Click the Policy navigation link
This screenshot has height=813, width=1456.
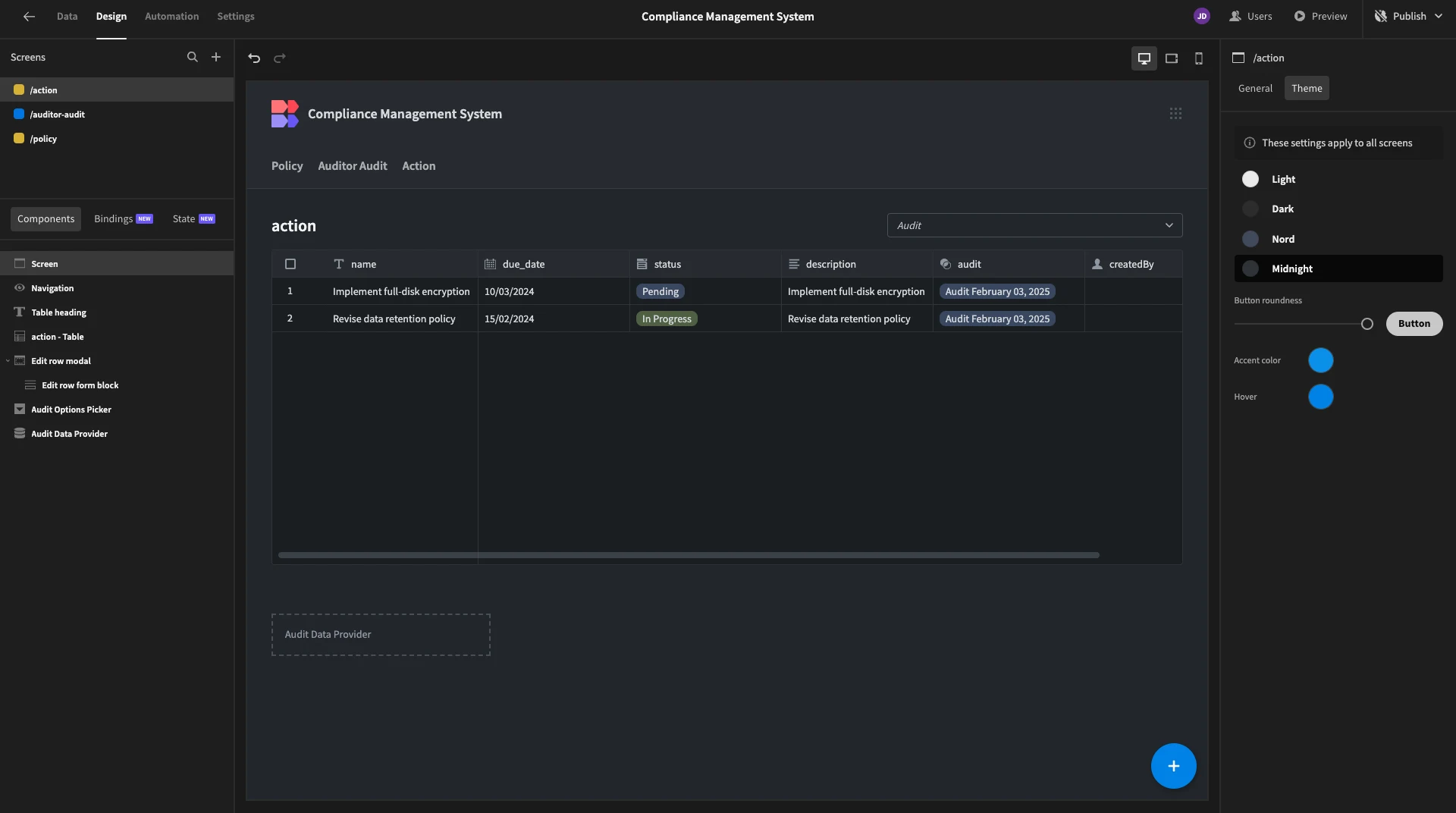click(x=287, y=165)
